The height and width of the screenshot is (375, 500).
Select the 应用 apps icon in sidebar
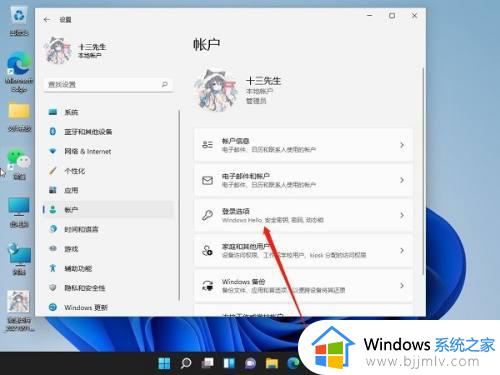[x=53, y=190]
